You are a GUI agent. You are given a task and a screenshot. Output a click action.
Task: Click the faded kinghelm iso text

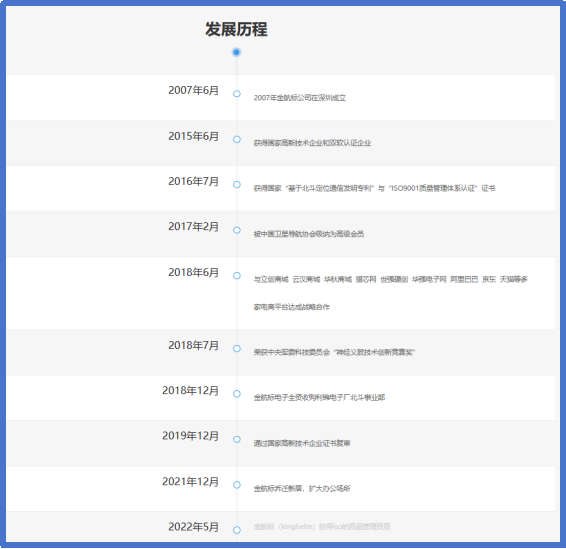point(322,527)
